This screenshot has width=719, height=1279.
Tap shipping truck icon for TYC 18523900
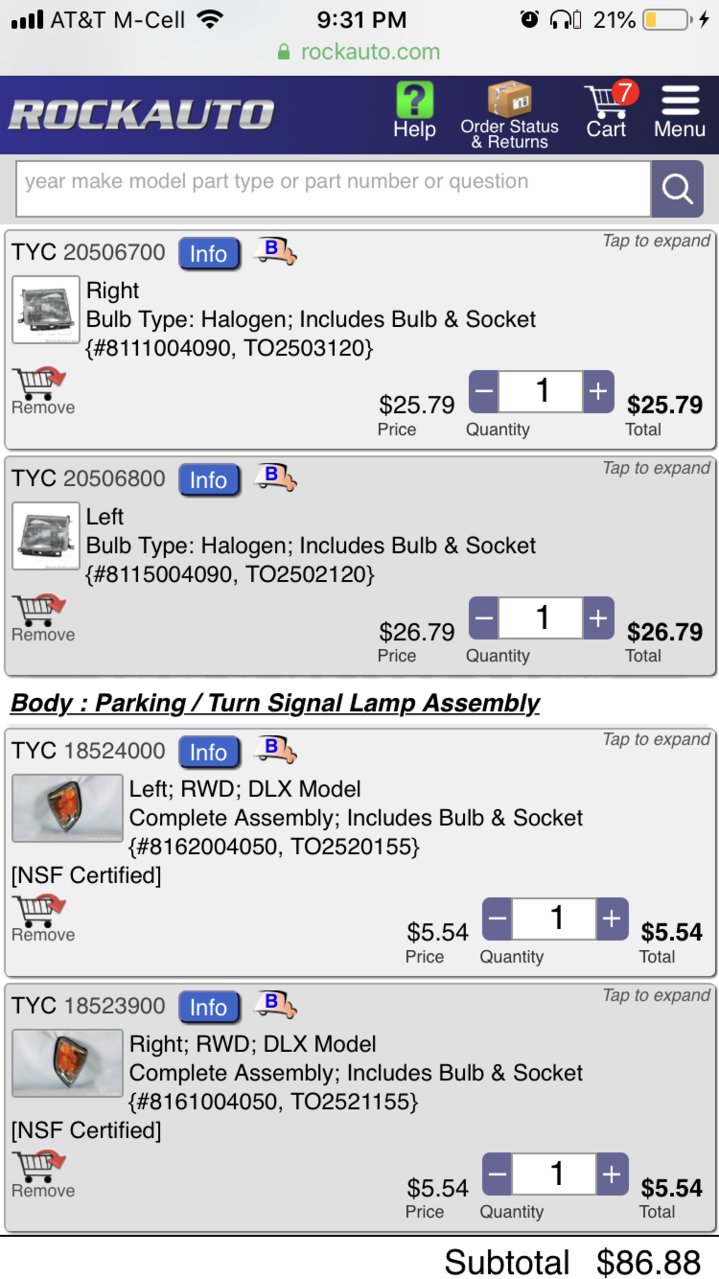[x=275, y=1004]
